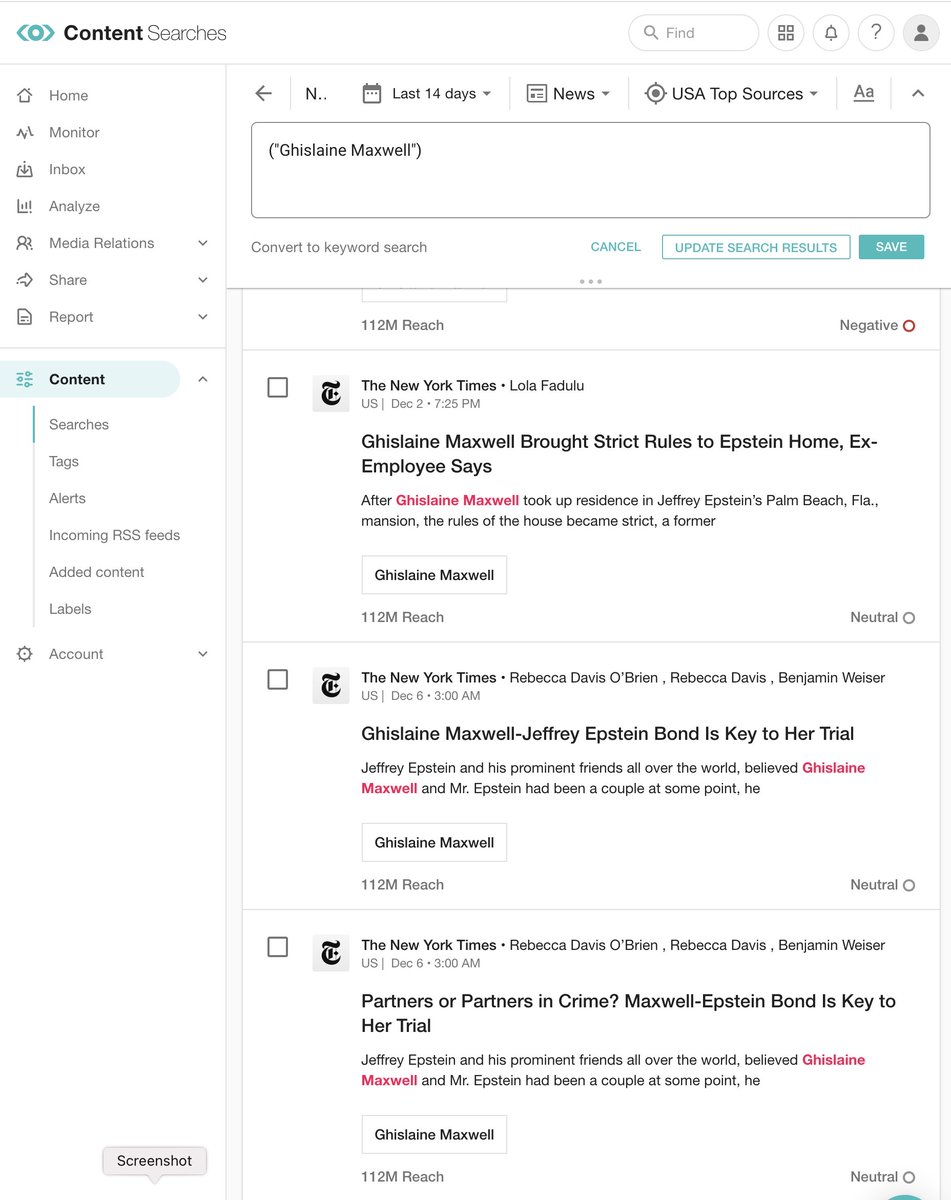The image size is (951, 1200).
Task: Click the Account gear icon
Action: pyautogui.click(x=25, y=654)
